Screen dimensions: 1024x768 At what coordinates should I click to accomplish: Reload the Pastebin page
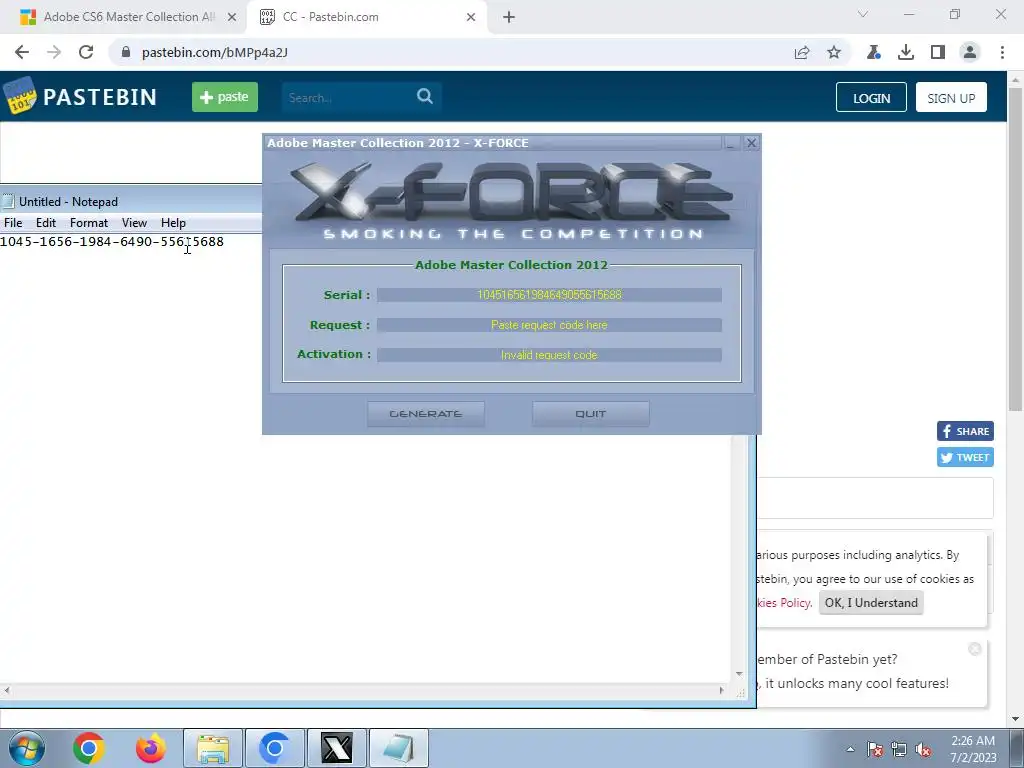(86, 52)
